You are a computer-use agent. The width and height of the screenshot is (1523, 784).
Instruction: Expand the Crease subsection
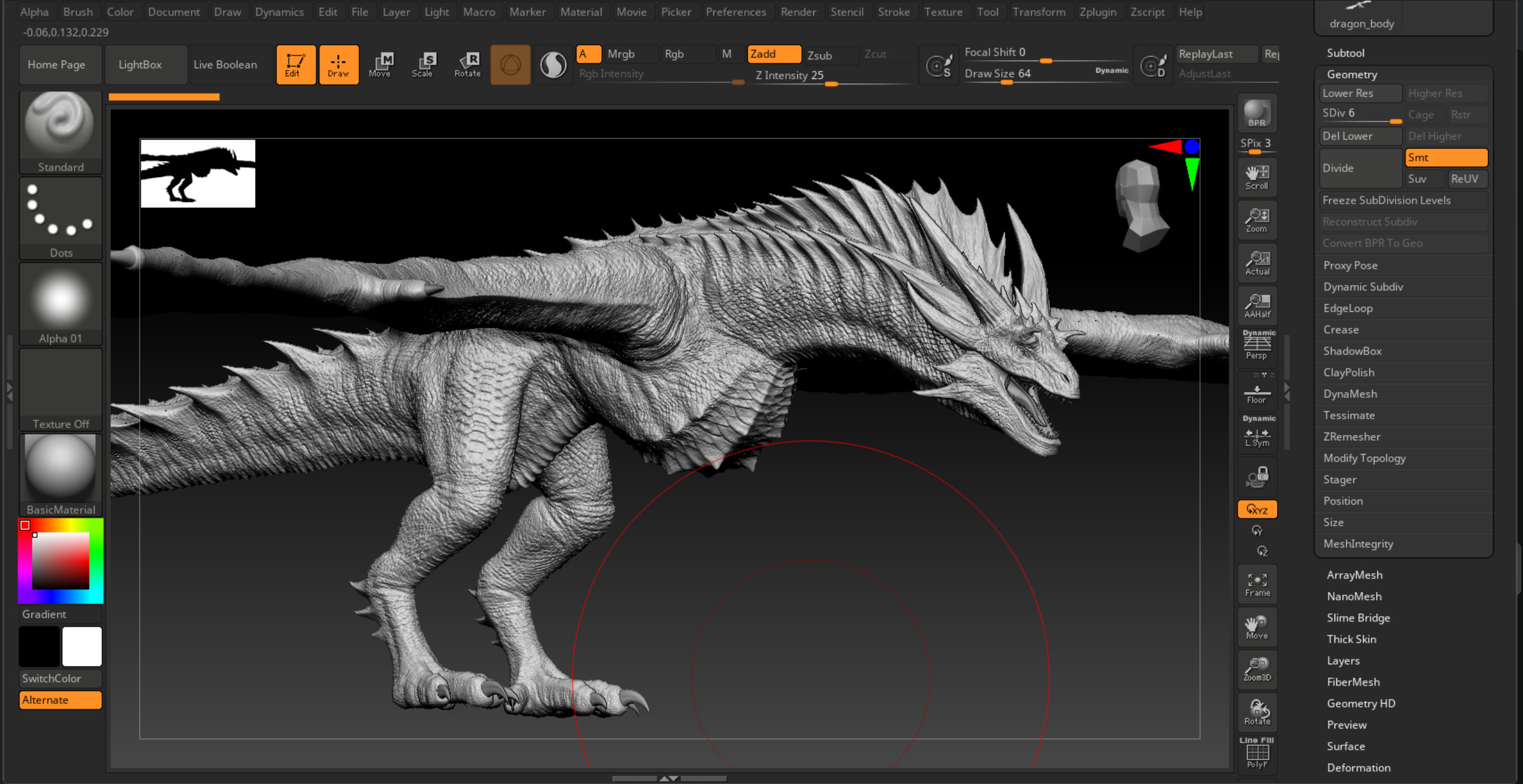pos(1341,330)
